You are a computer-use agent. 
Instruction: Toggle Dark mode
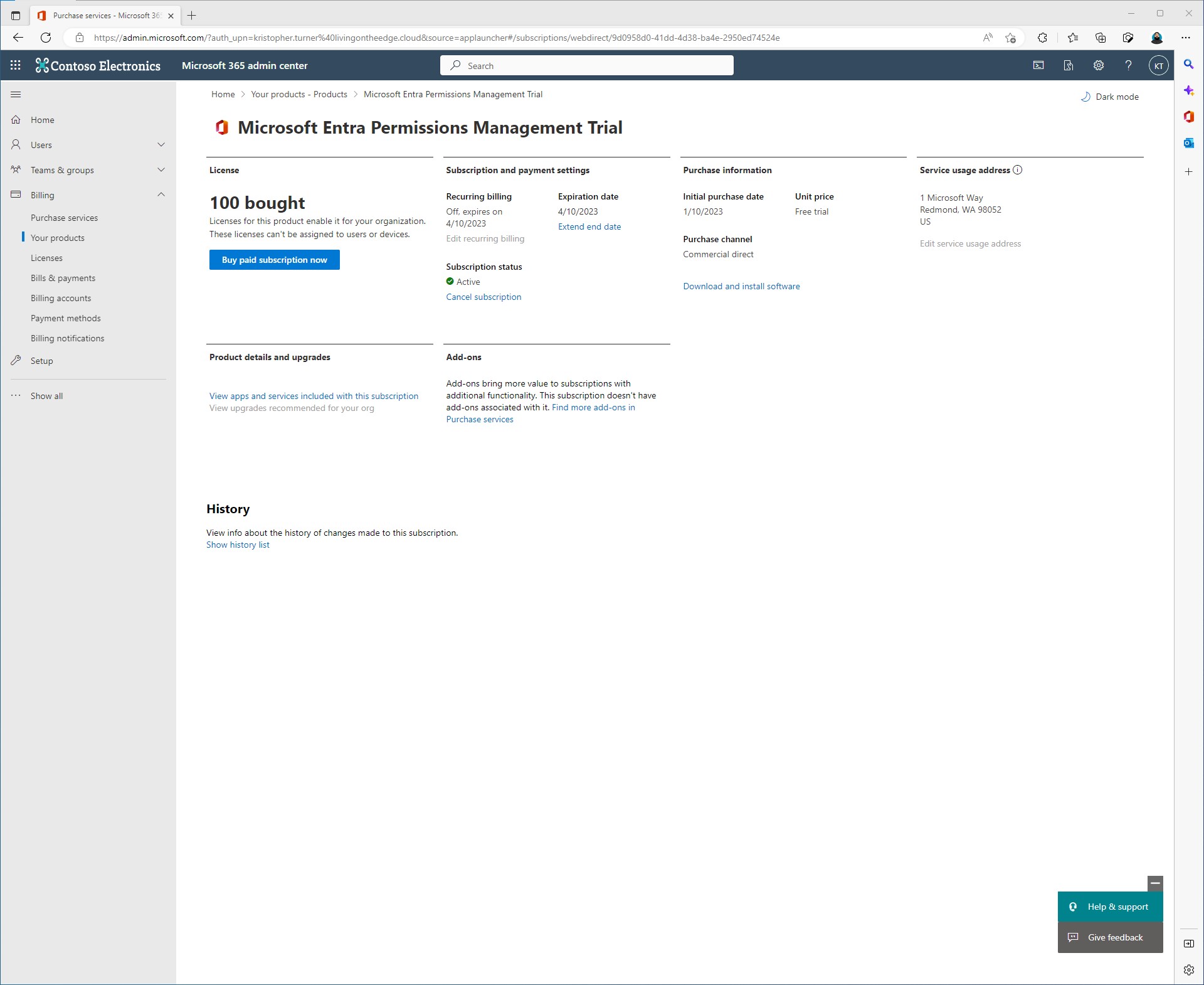point(1110,97)
